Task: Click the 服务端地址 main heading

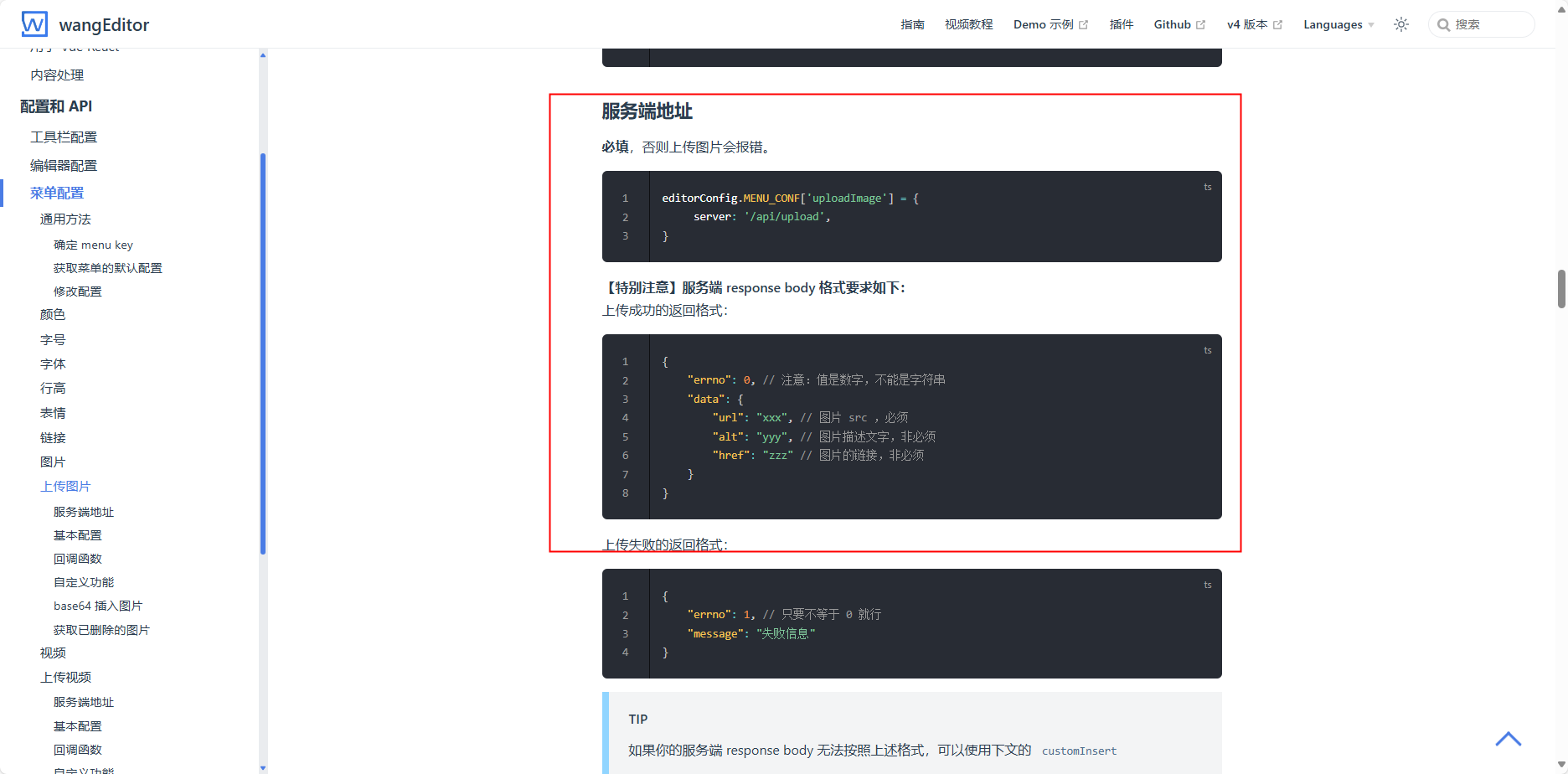Action: (x=647, y=111)
